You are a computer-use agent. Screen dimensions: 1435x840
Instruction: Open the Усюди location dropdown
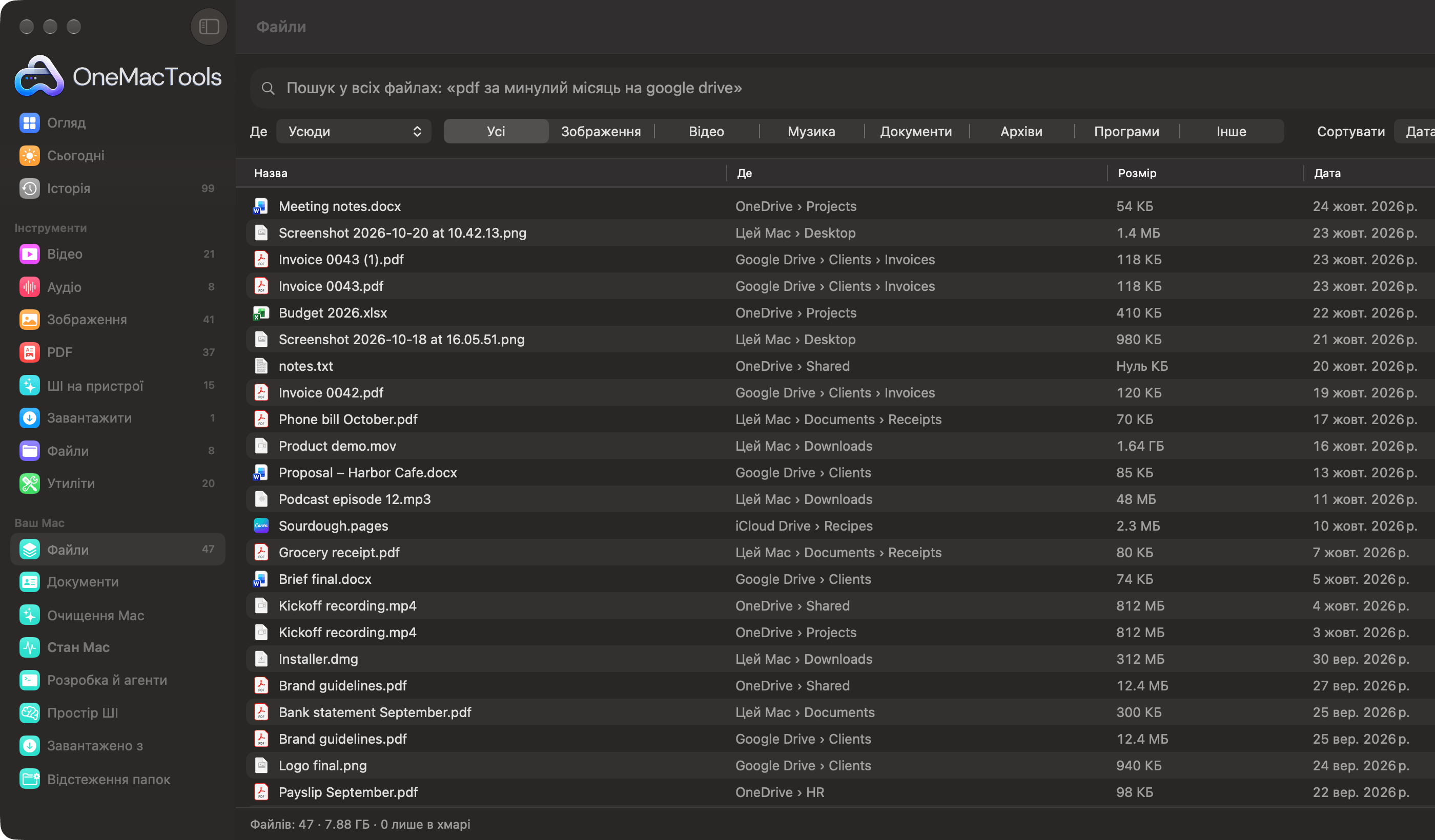tap(354, 132)
